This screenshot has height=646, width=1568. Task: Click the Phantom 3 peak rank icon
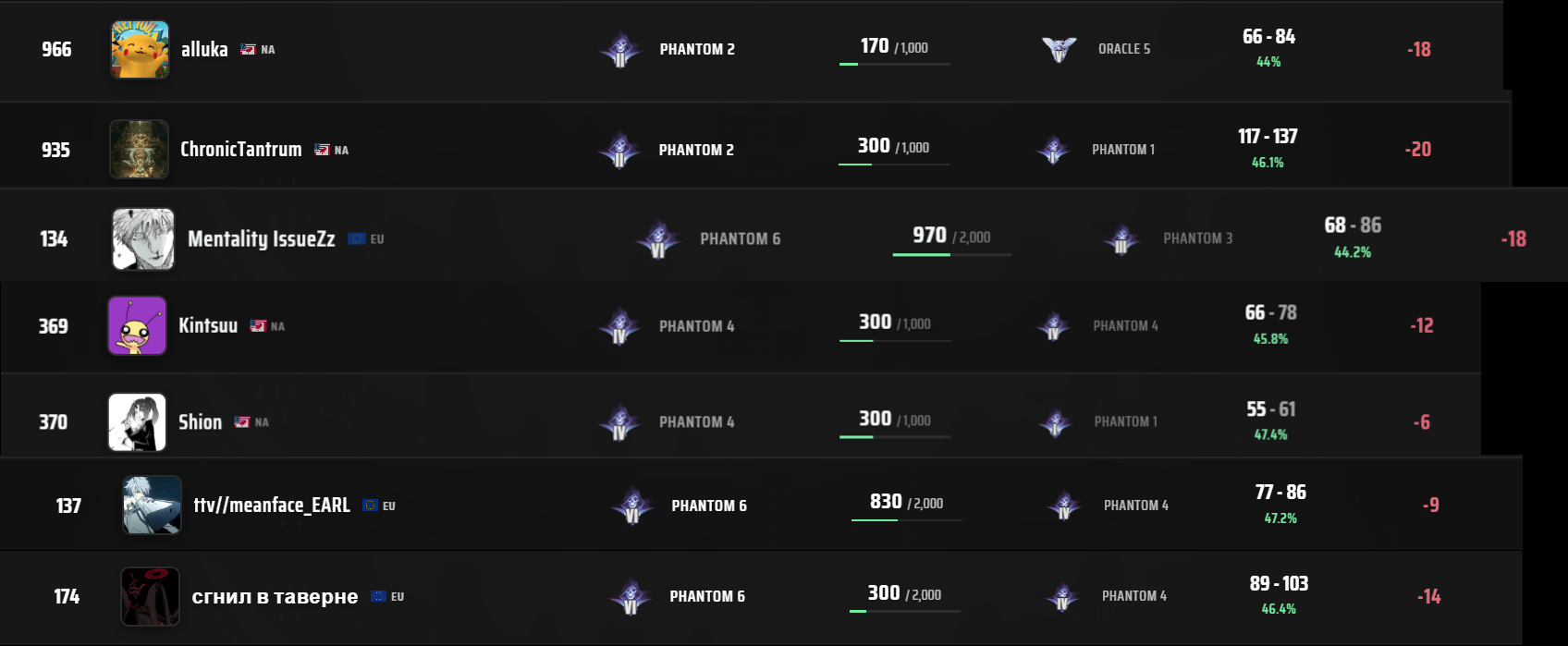click(1121, 238)
